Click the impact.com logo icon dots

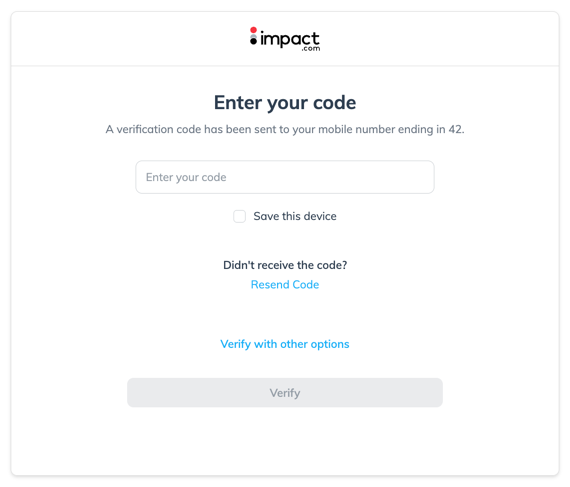tap(253, 36)
